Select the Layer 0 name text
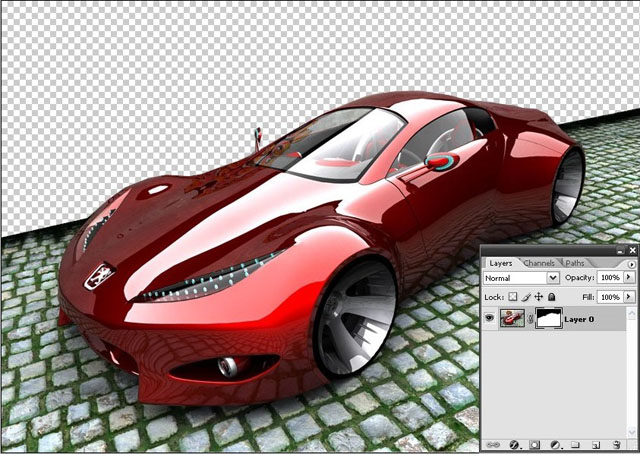 click(579, 319)
